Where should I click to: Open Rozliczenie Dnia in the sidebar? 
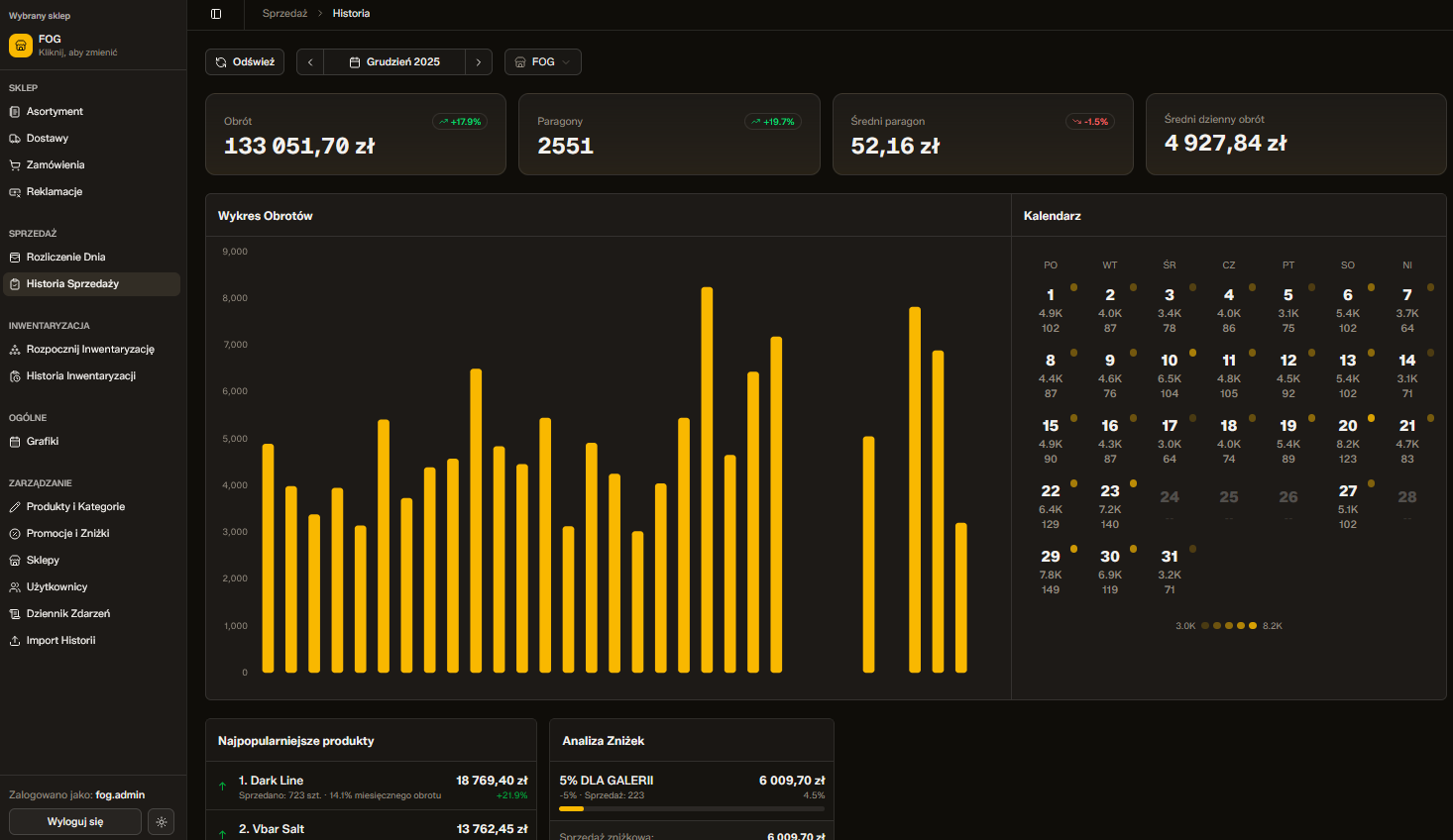tap(65, 258)
